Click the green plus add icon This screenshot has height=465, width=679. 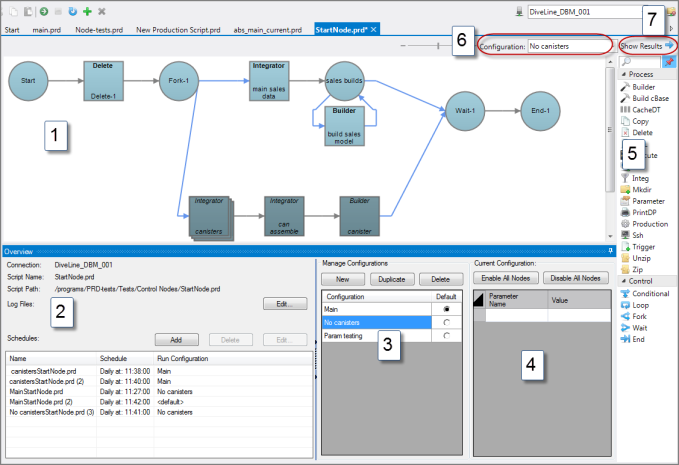tap(87, 11)
